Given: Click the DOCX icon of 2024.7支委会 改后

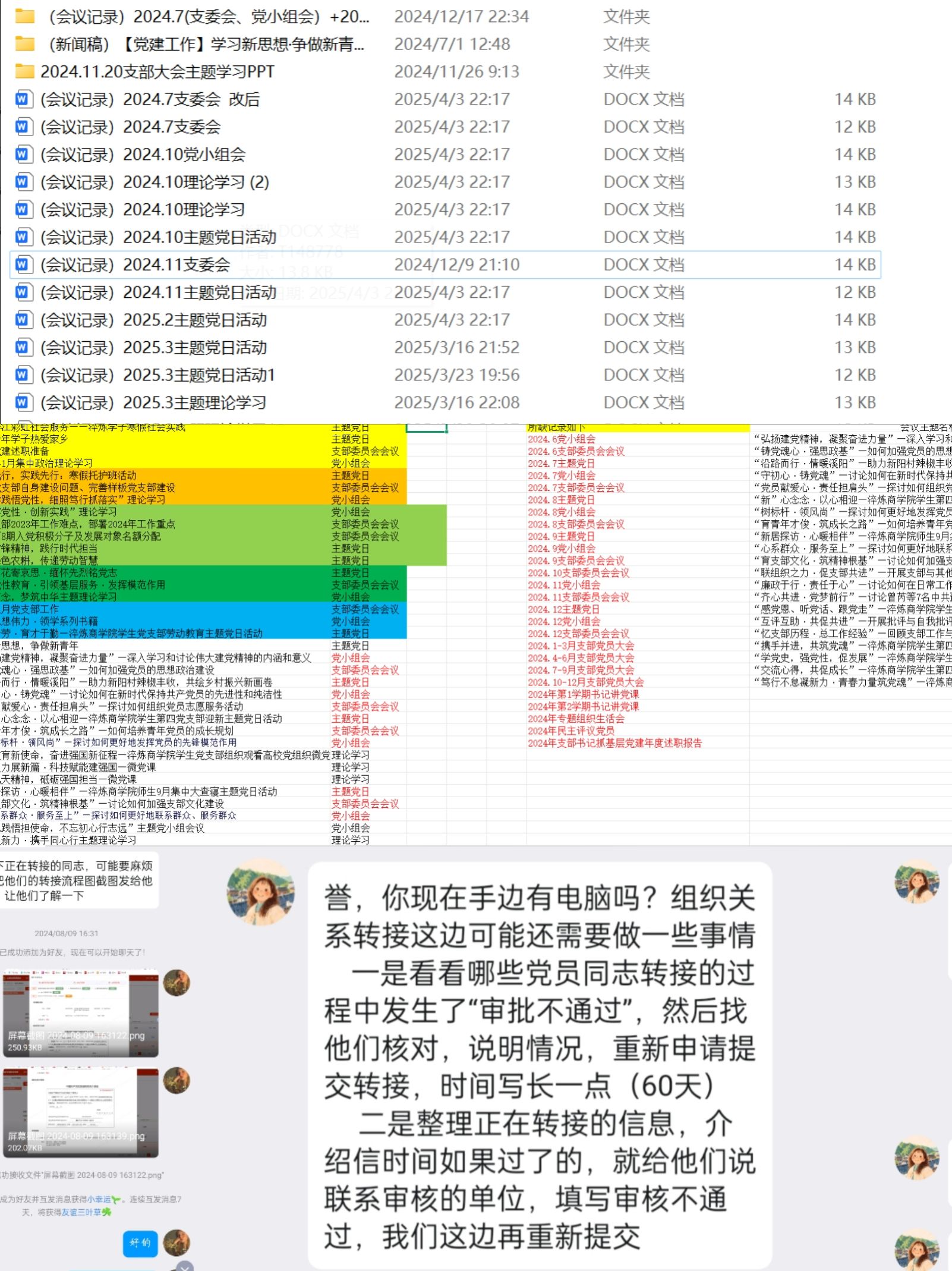Looking at the screenshot, I should (x=22, y=99).
